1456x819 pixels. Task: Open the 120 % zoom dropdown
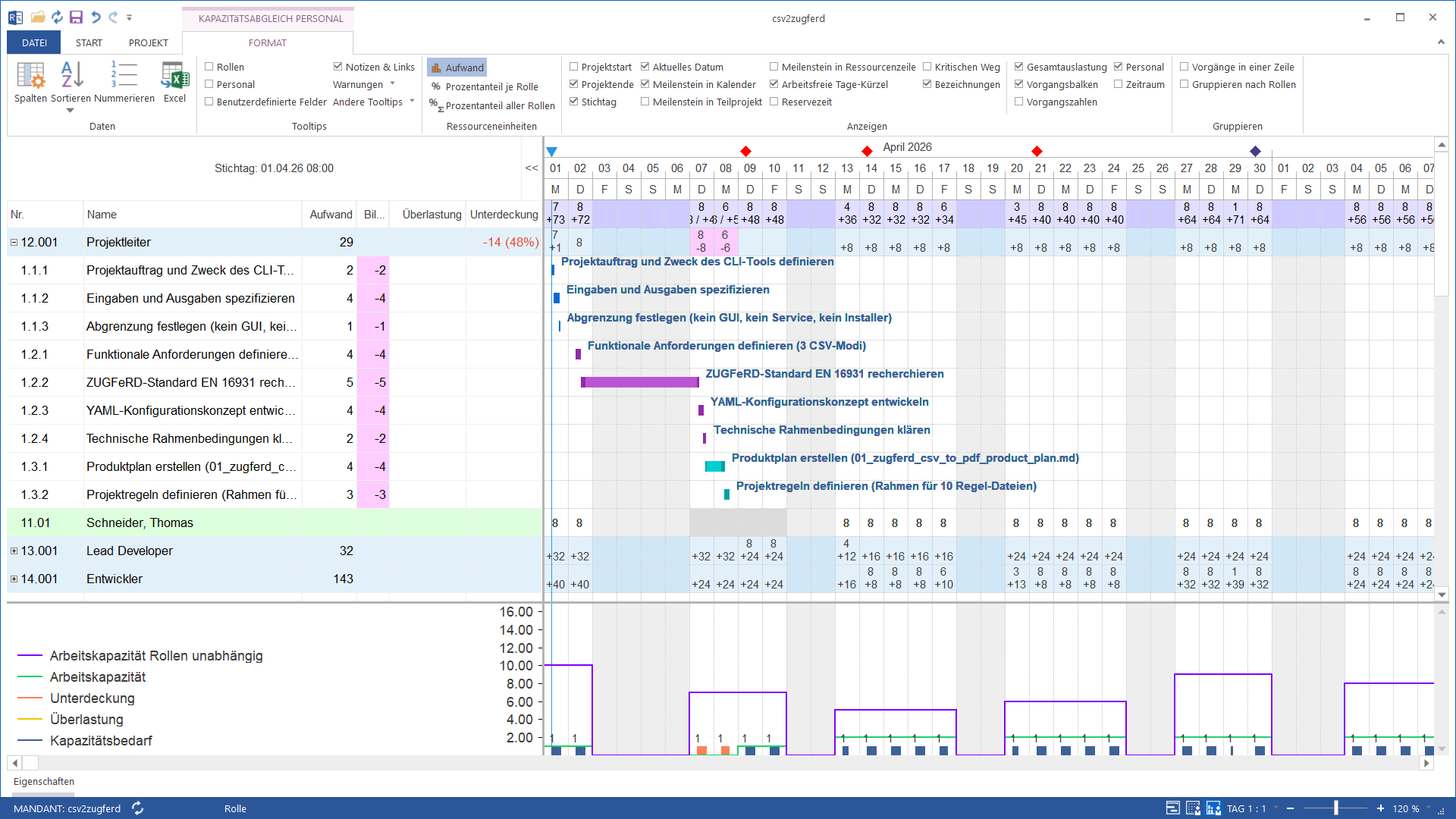1429,808
